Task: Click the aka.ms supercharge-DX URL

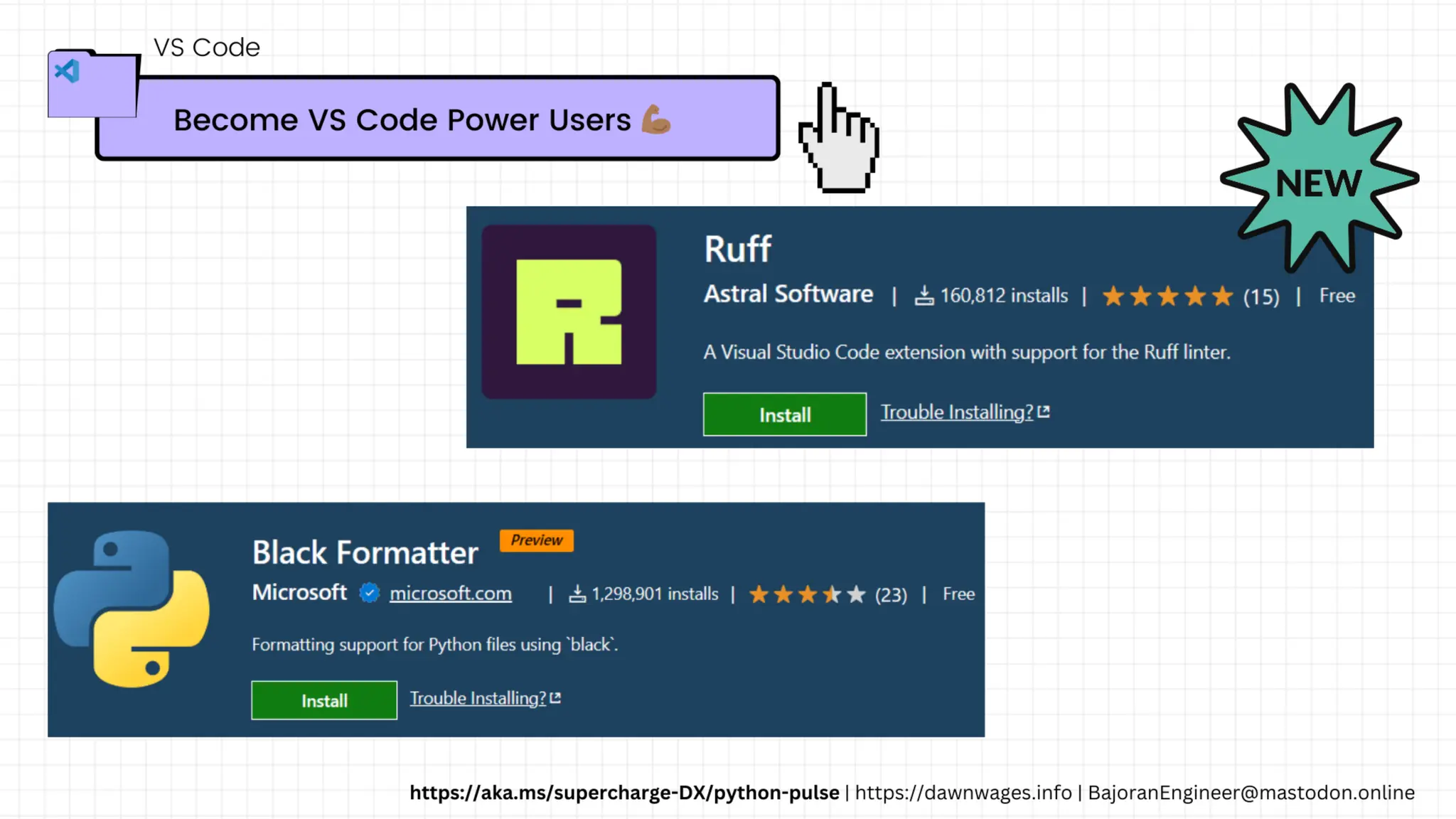Action: click(624, 793)
